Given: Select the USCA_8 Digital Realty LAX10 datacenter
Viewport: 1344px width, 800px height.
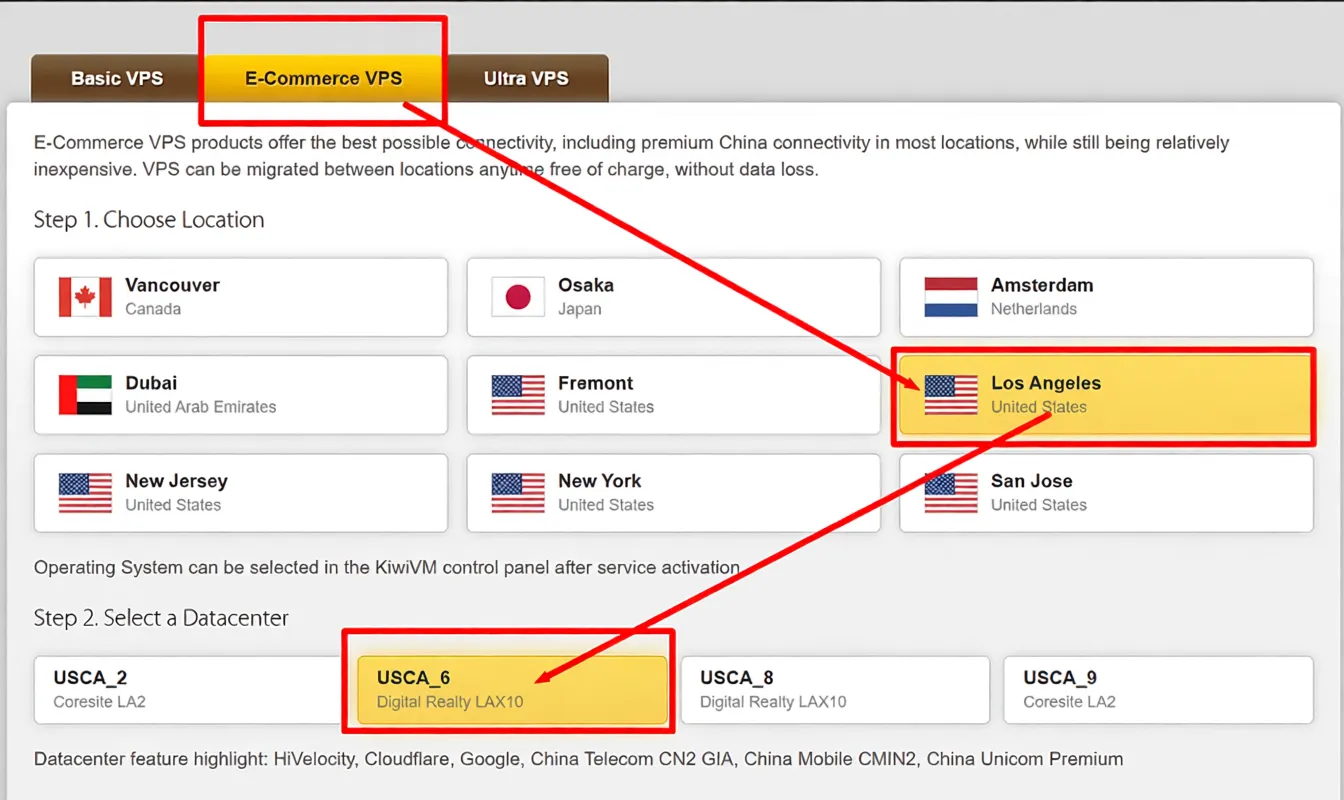Looking at the screenshot, I should point(835,690).
